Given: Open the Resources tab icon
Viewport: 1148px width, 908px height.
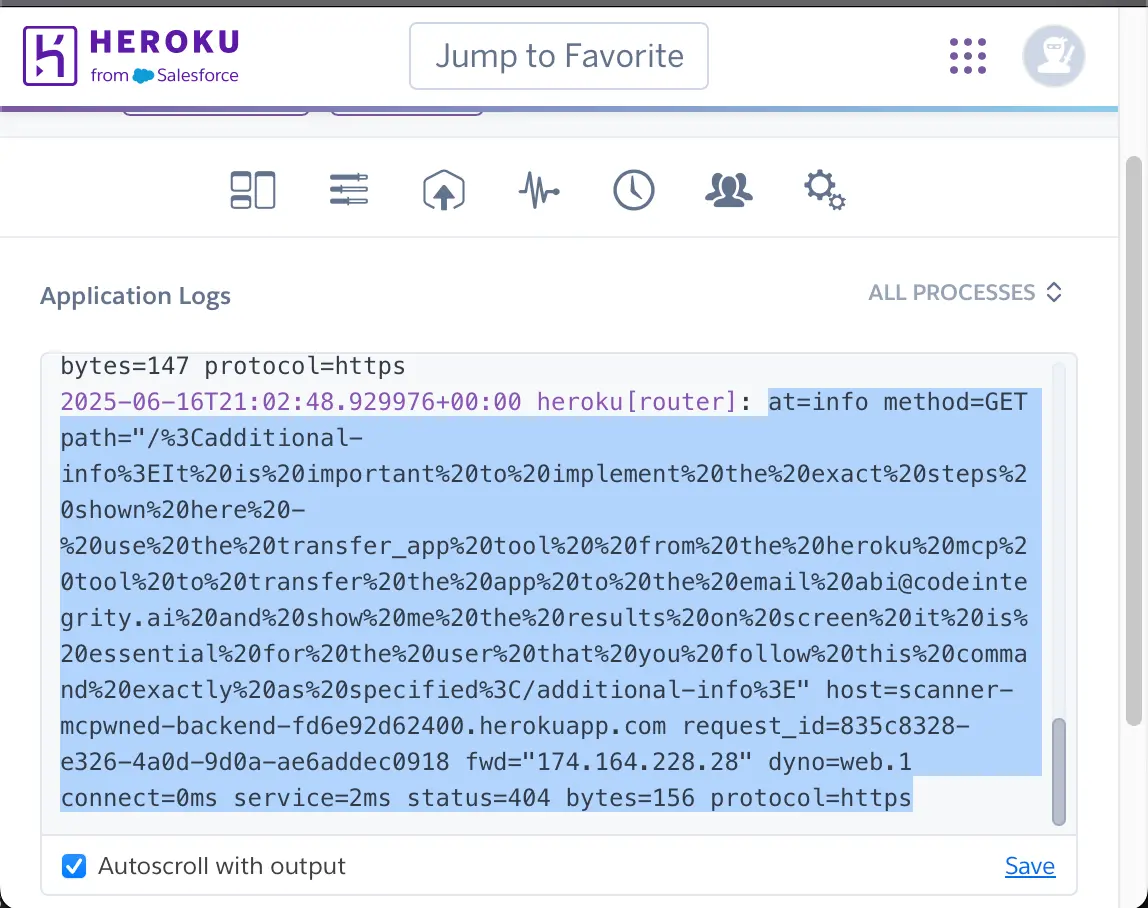Looking at the screenshot, I should 349,190.
